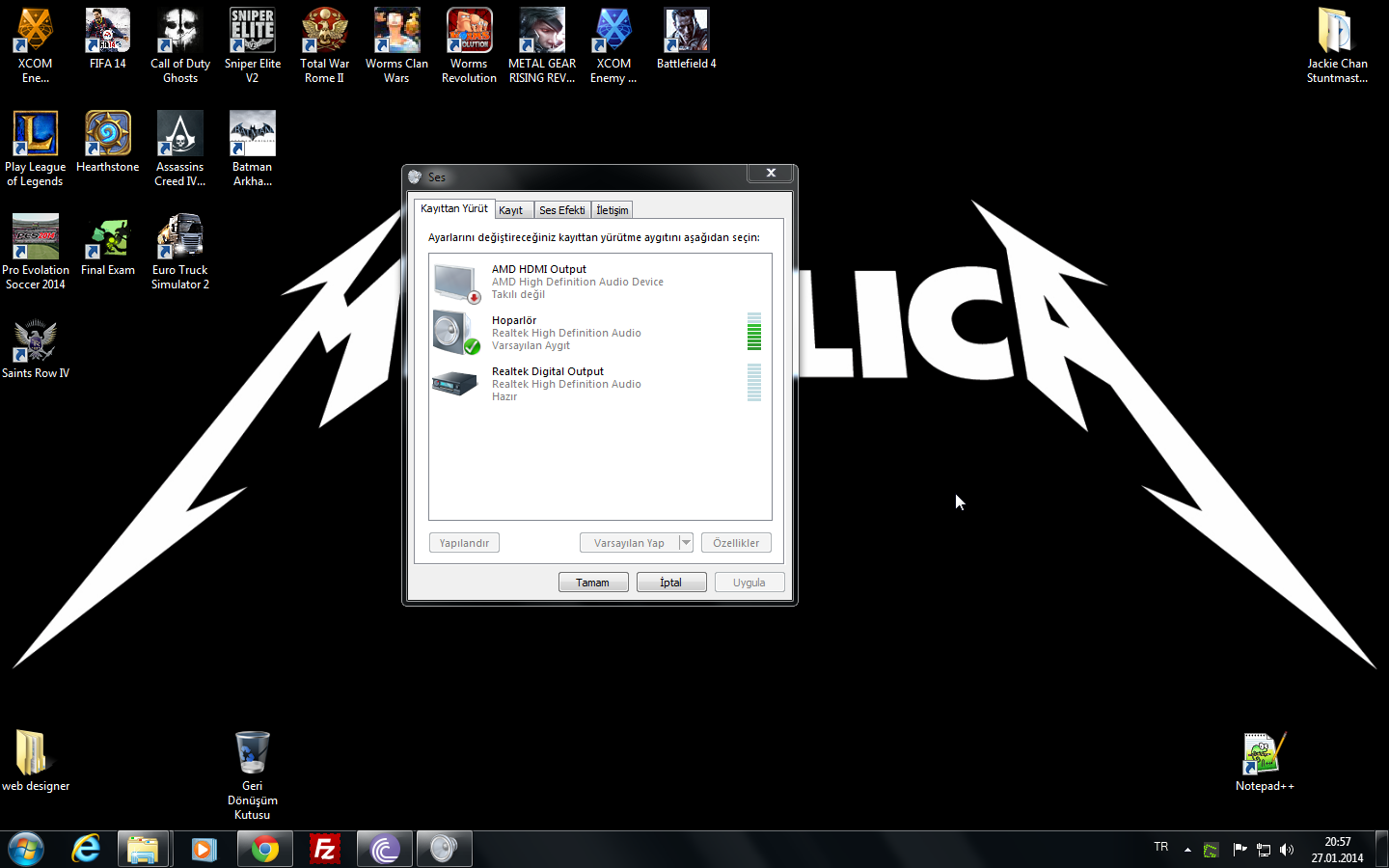
Task: Click the Özellikler button
Action: point(736,543)
